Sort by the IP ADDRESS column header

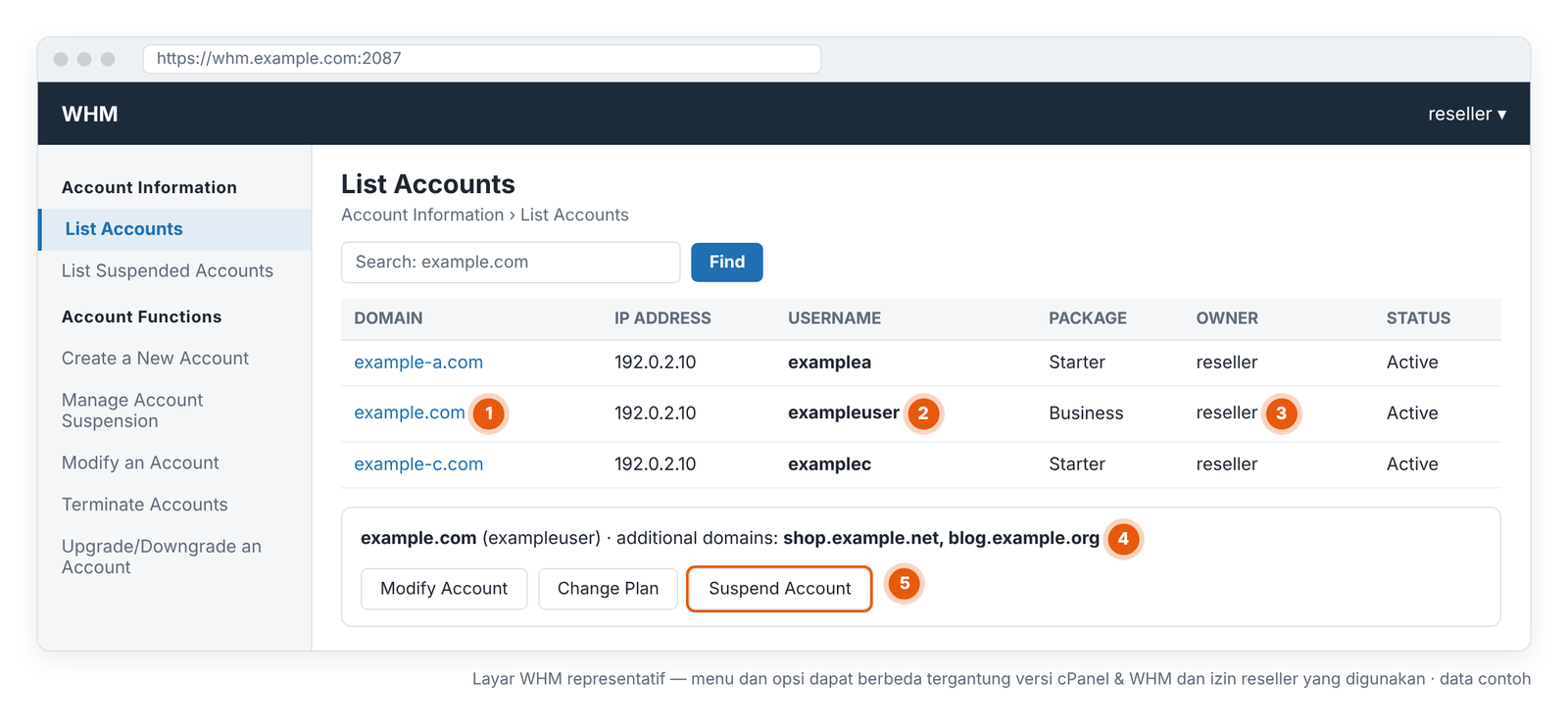click(662, 318)
